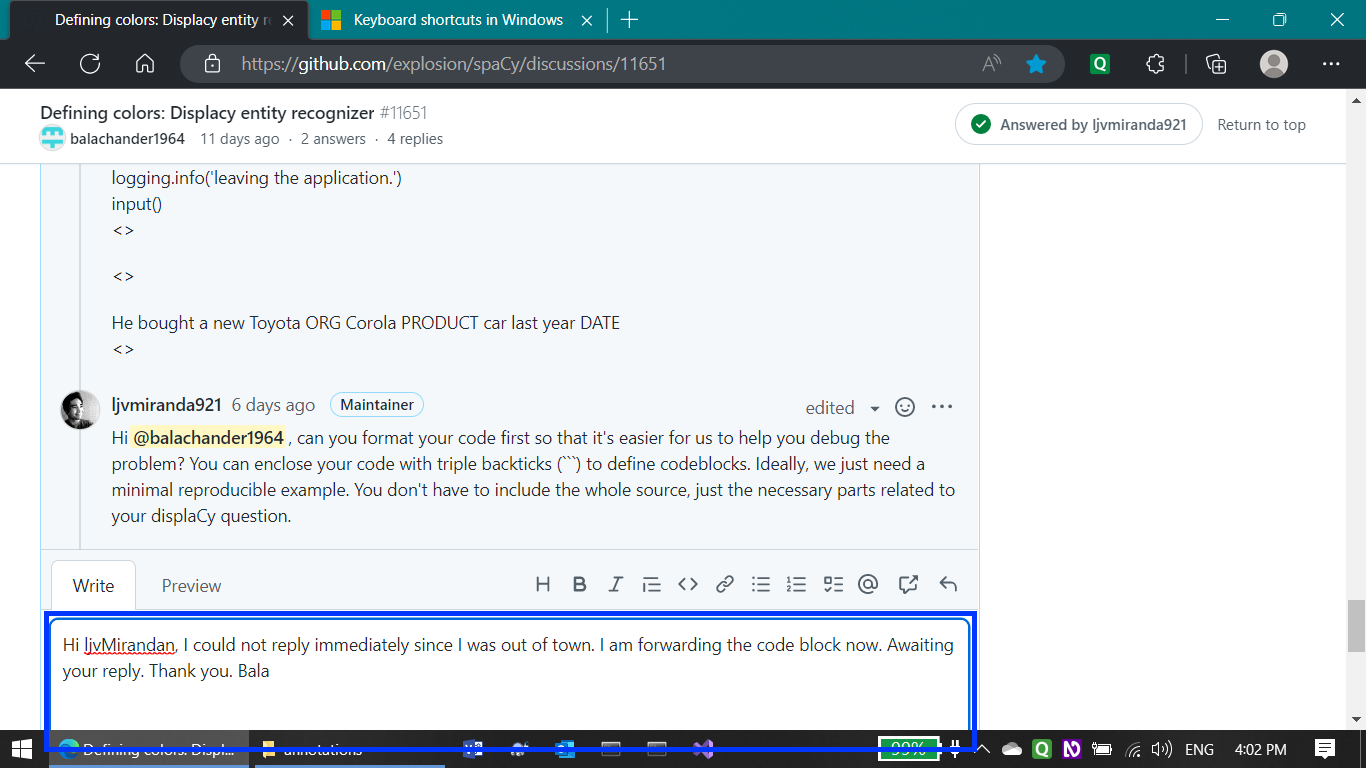The width and height of the screenshot is (1366, 768).
Task: Click inside the comment text area
Action: coord(508,675)
